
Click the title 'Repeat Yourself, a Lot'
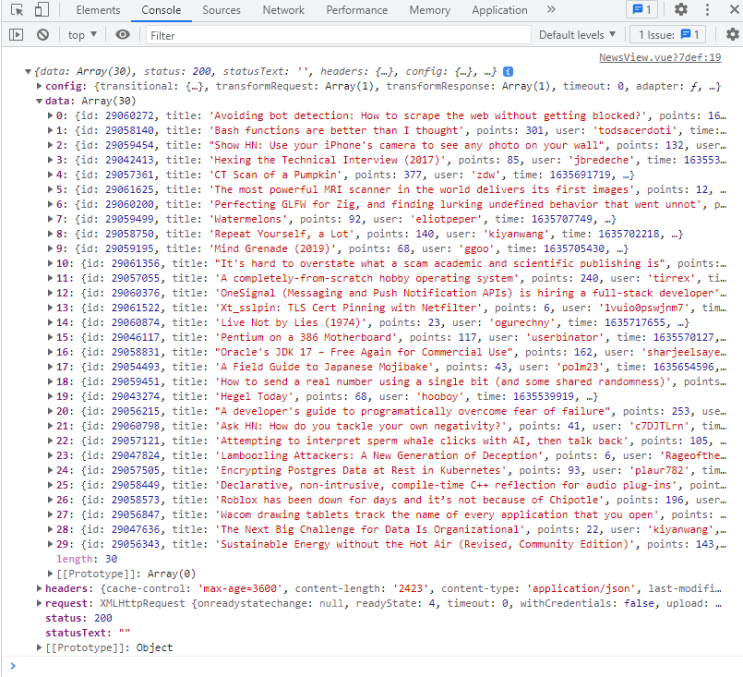(x=281, y=234)
